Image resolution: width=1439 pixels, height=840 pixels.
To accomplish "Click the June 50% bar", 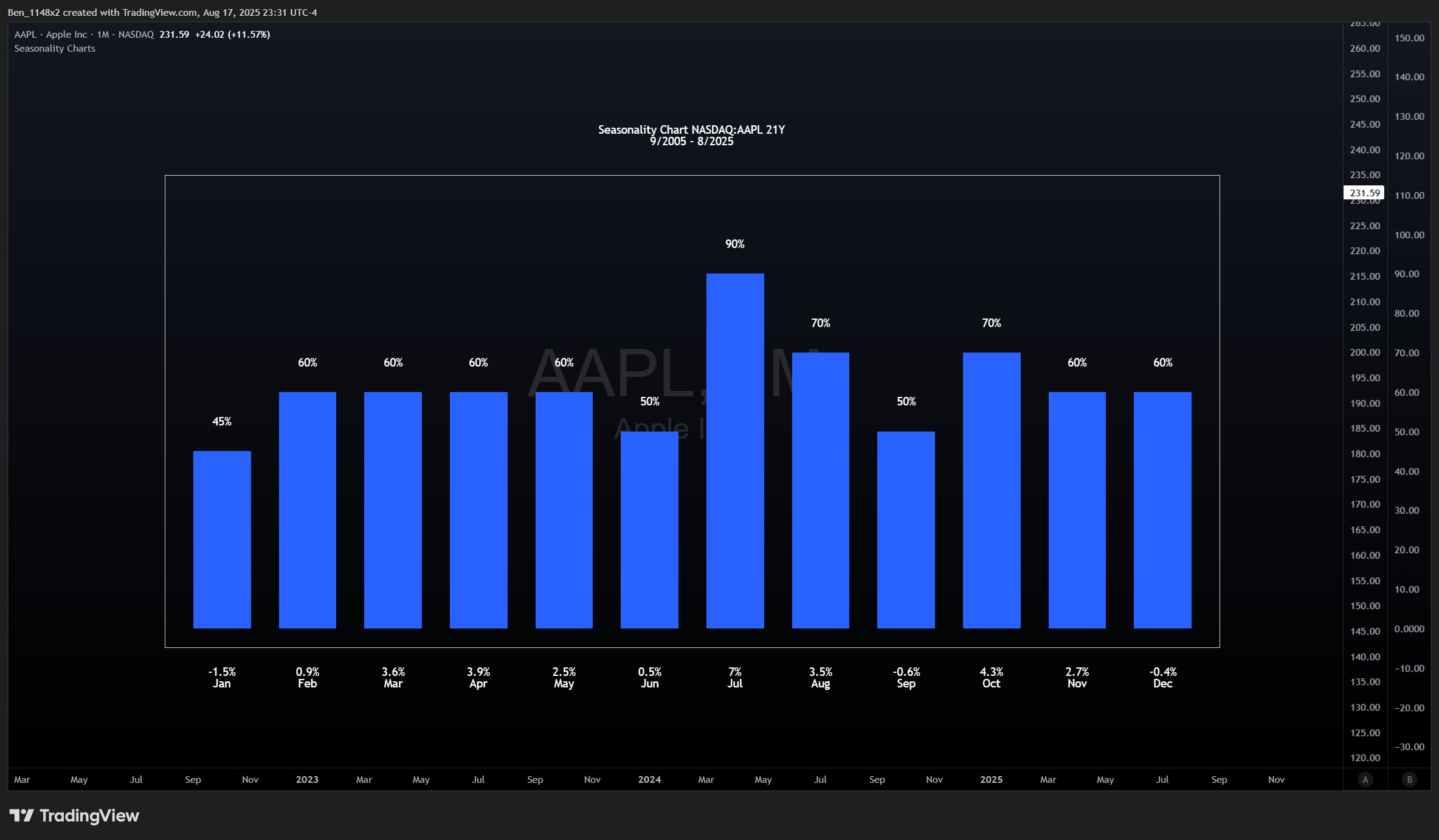I will (649, 529).
